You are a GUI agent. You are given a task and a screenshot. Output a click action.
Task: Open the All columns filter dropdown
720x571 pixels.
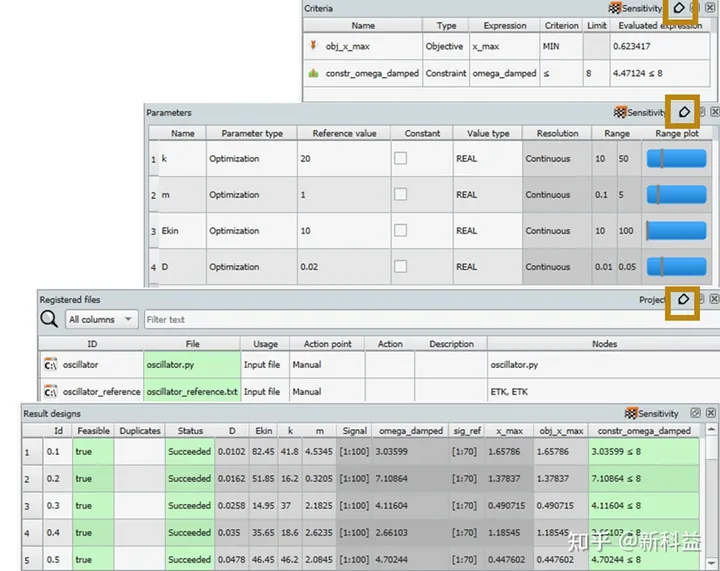click(101, 319)
